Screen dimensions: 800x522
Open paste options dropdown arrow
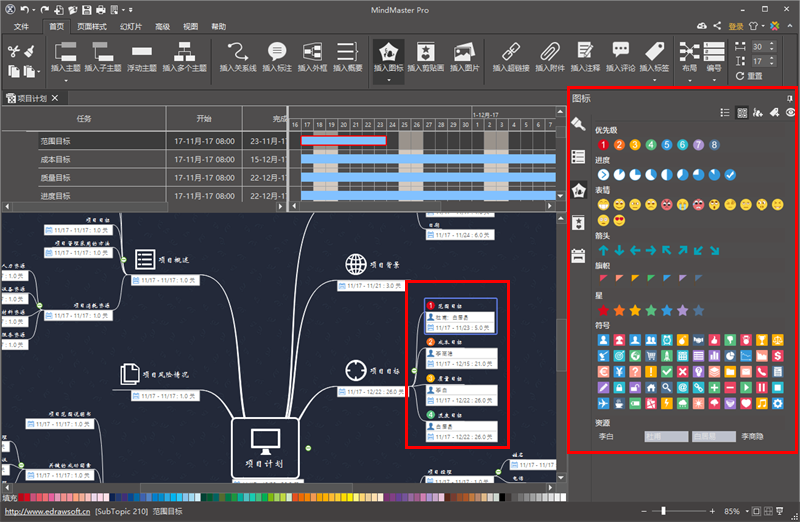(39, 72)
